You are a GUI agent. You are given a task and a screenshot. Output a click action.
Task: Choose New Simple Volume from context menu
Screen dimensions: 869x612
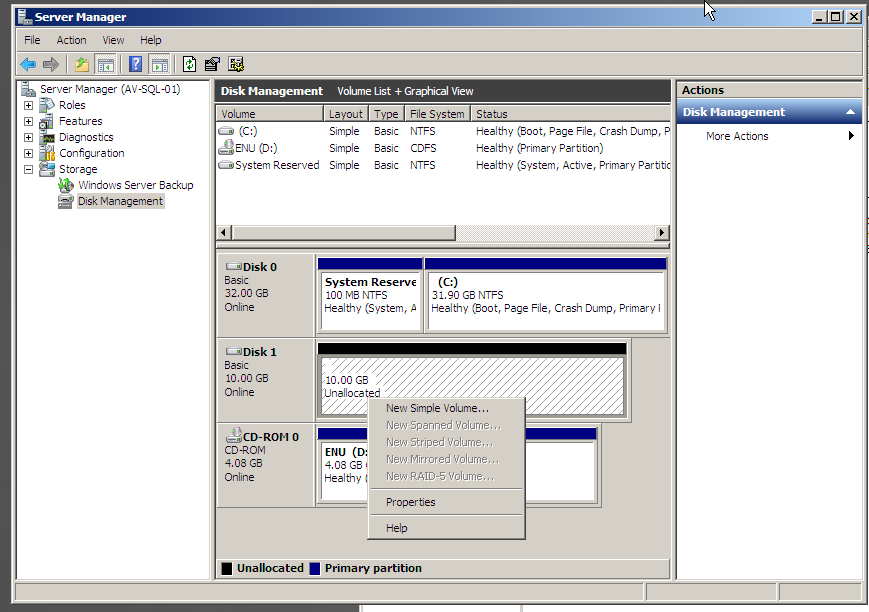click(446, 408)
